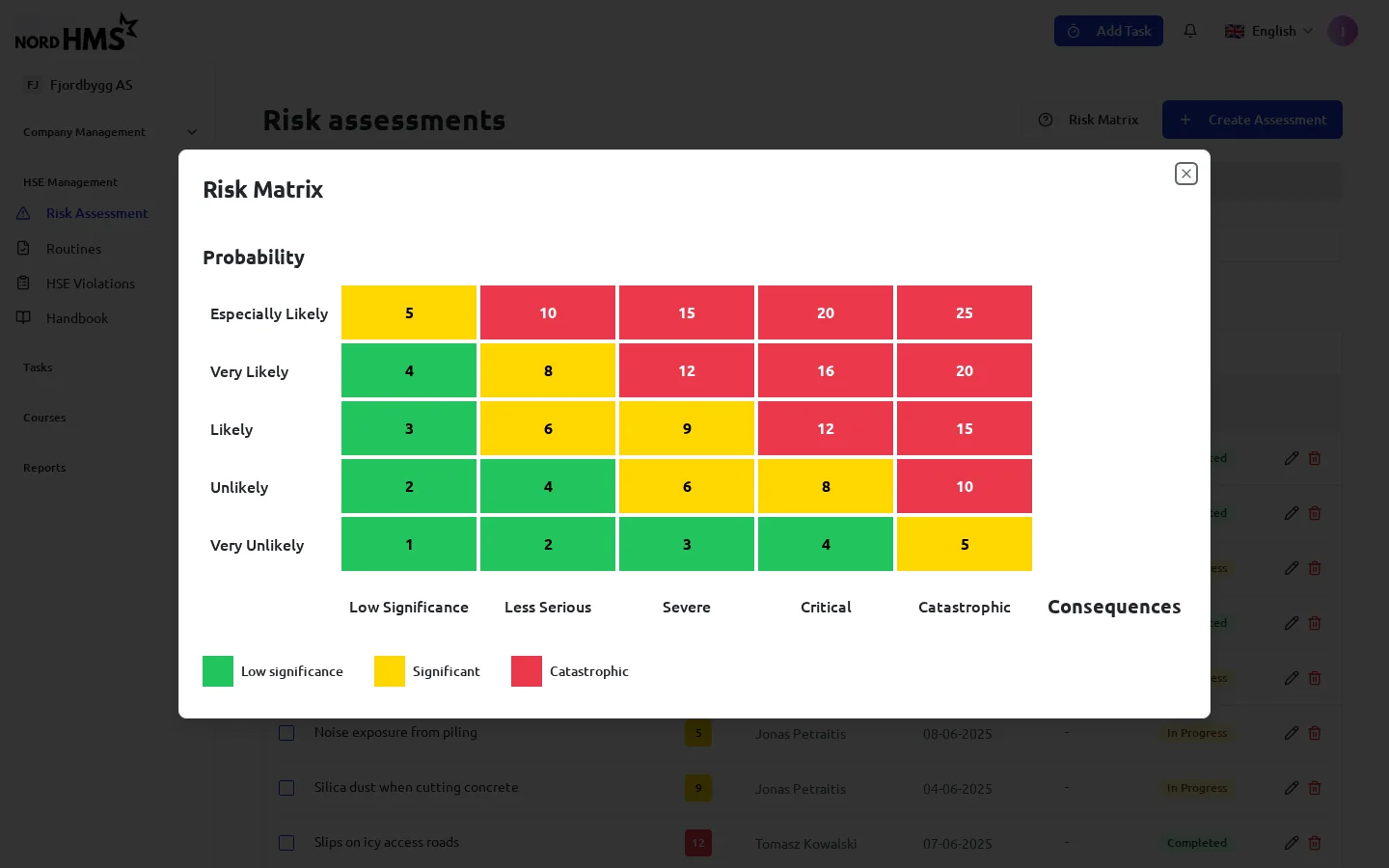The image size is (1389, 868).
Task: Open the Reports sidebar section
Action: pyautogui.click(x=44, y=468)
